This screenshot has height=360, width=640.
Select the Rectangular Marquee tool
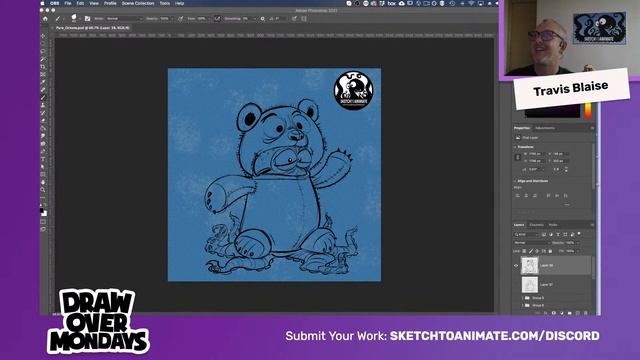click(43, 44)
